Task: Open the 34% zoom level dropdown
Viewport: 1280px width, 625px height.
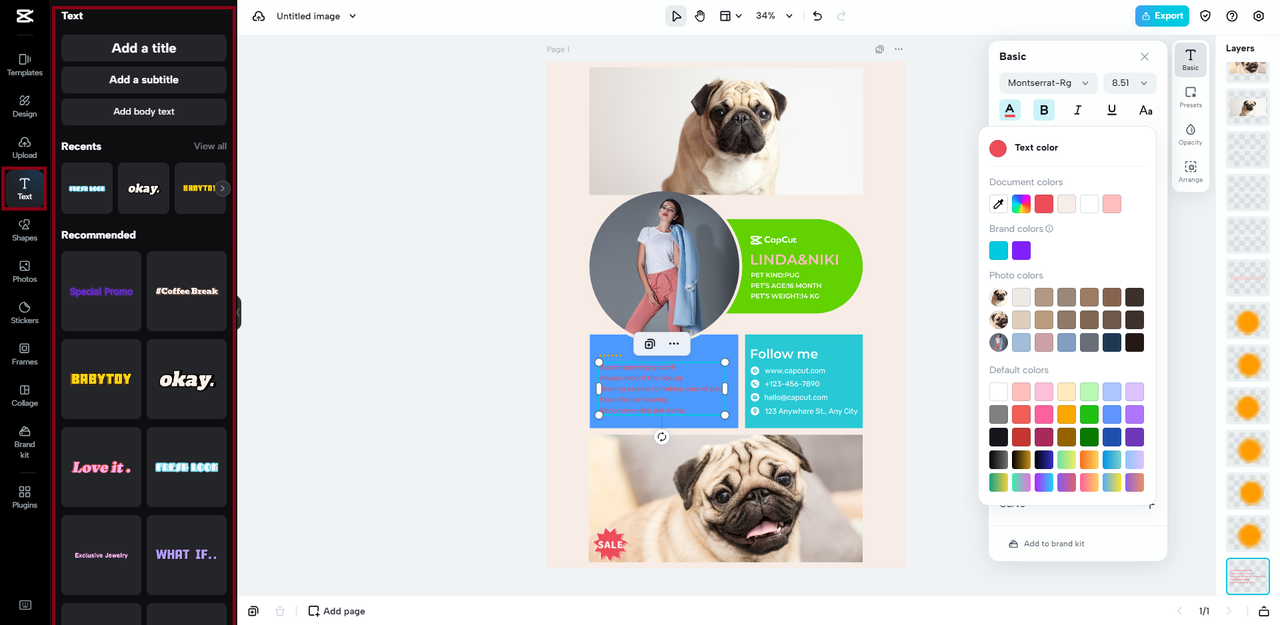Action: pos(774,16)
